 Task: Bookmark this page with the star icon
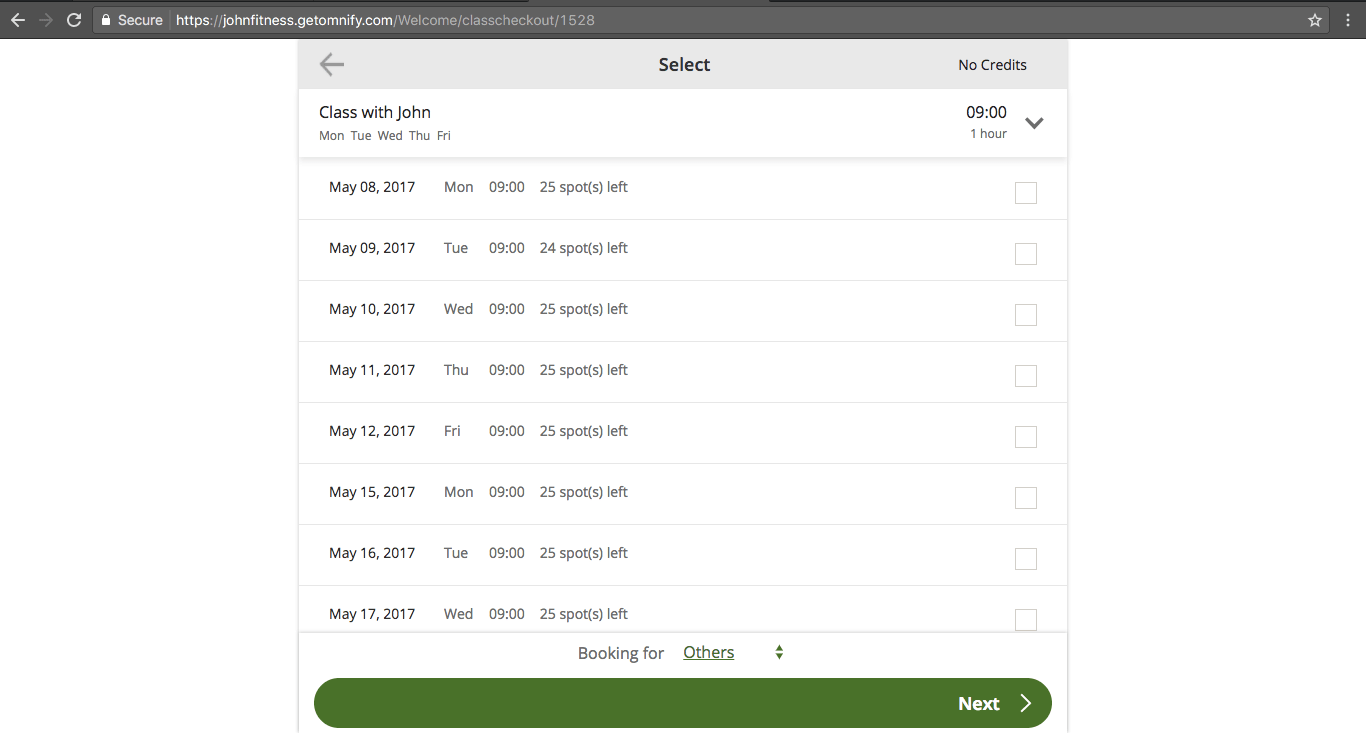click(1315, 20)
